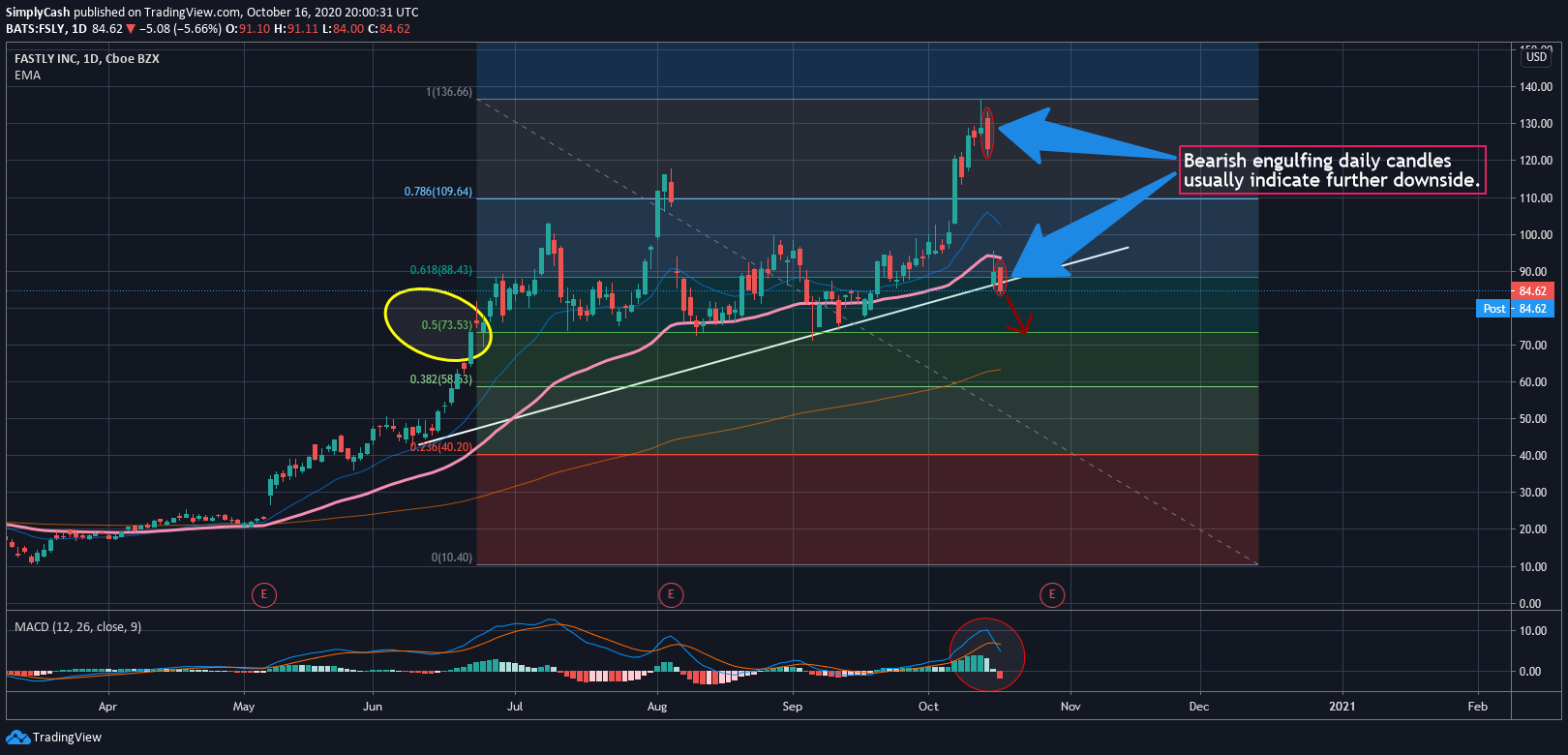Click the Fibonacci level label 0.5(73.53)
This screenshot has width=1568, height=755.
pyautogui.click(x=447, y=325)
